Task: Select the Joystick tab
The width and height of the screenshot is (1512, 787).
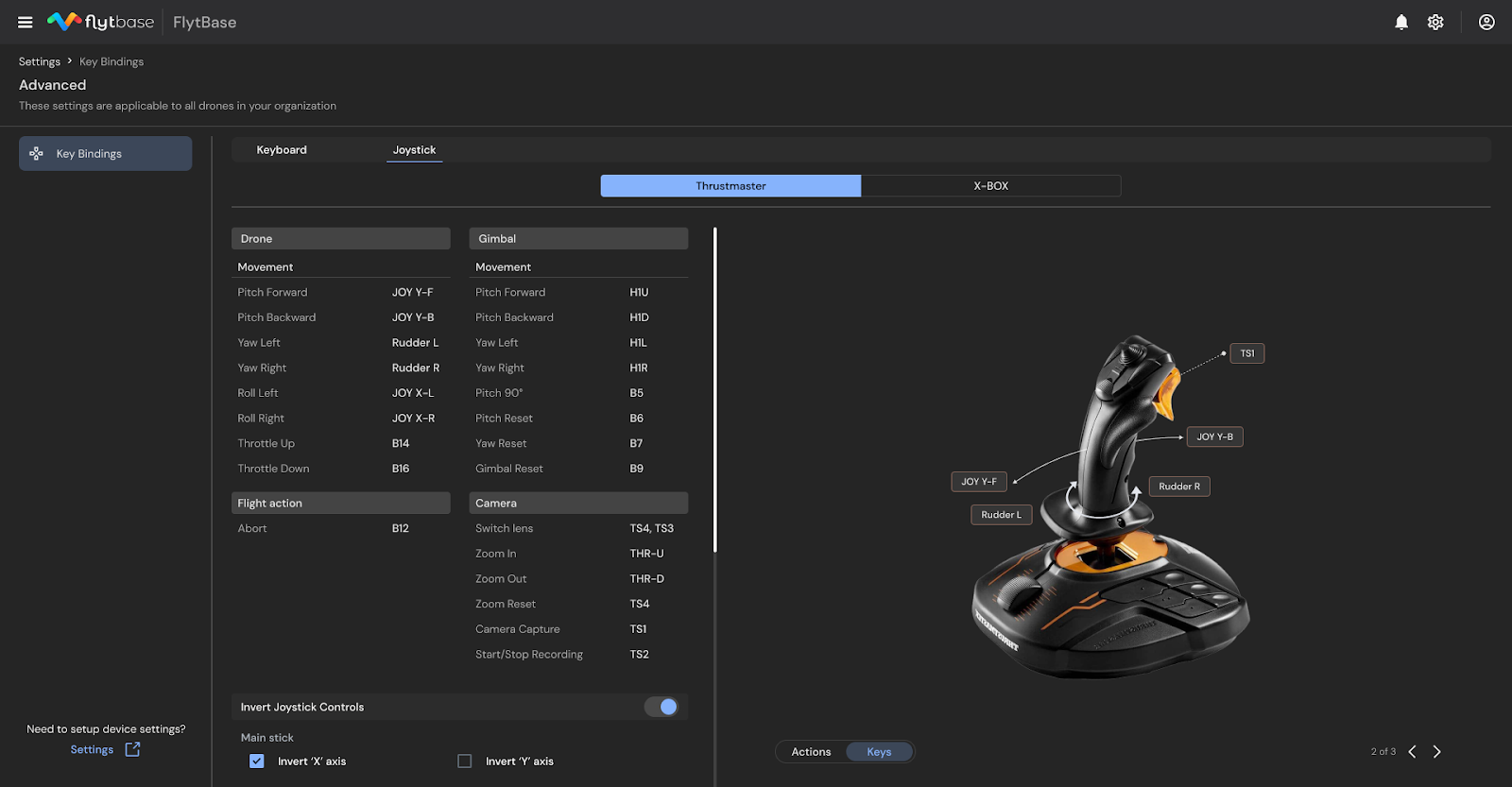Action: (x=414, y=149)
